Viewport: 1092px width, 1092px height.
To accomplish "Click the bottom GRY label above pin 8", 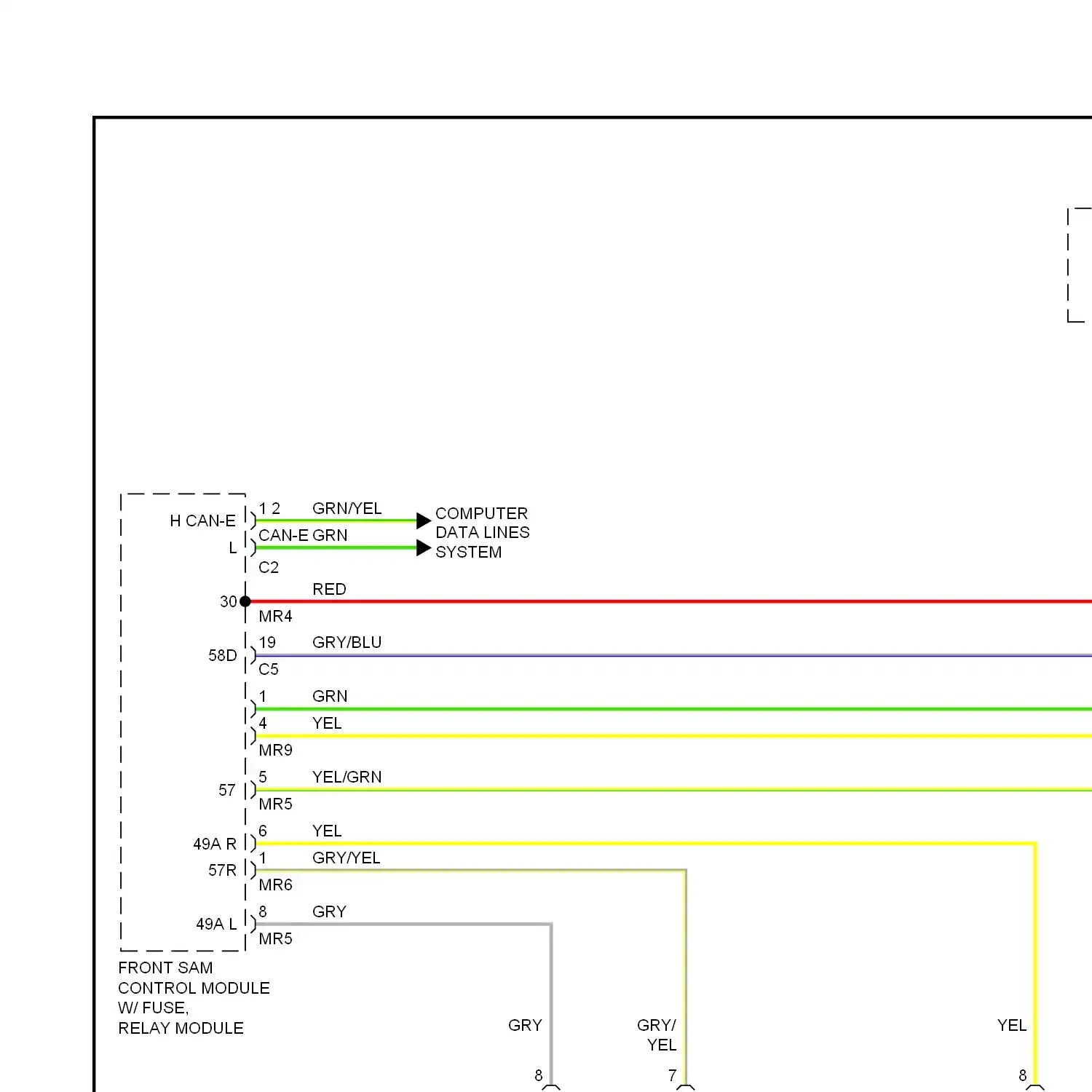I will pyautogui.click(x=525, y=1025).
